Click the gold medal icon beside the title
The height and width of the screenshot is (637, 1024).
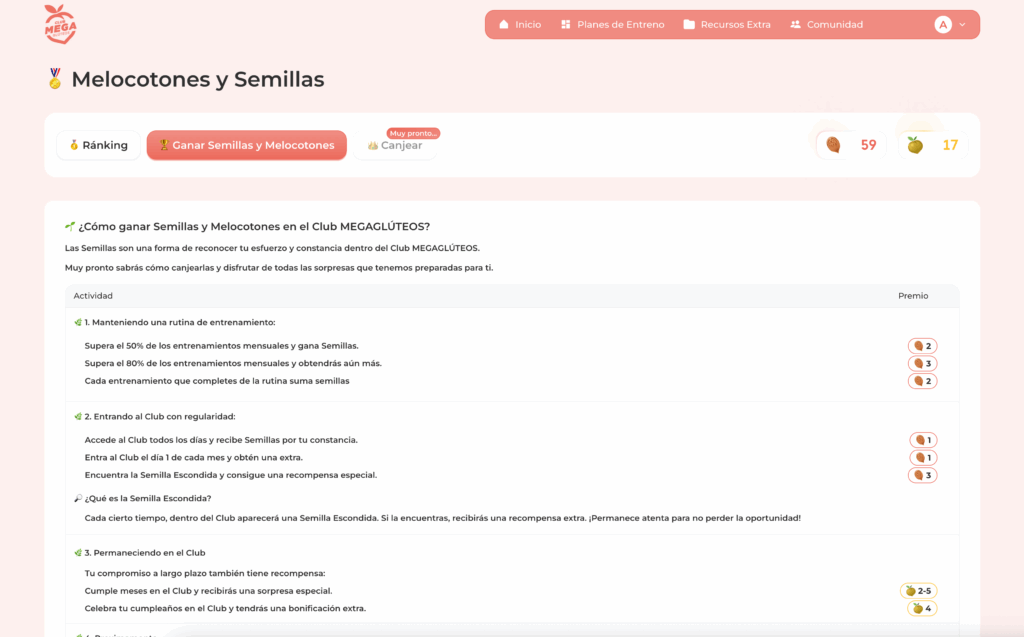coord(55,79)
